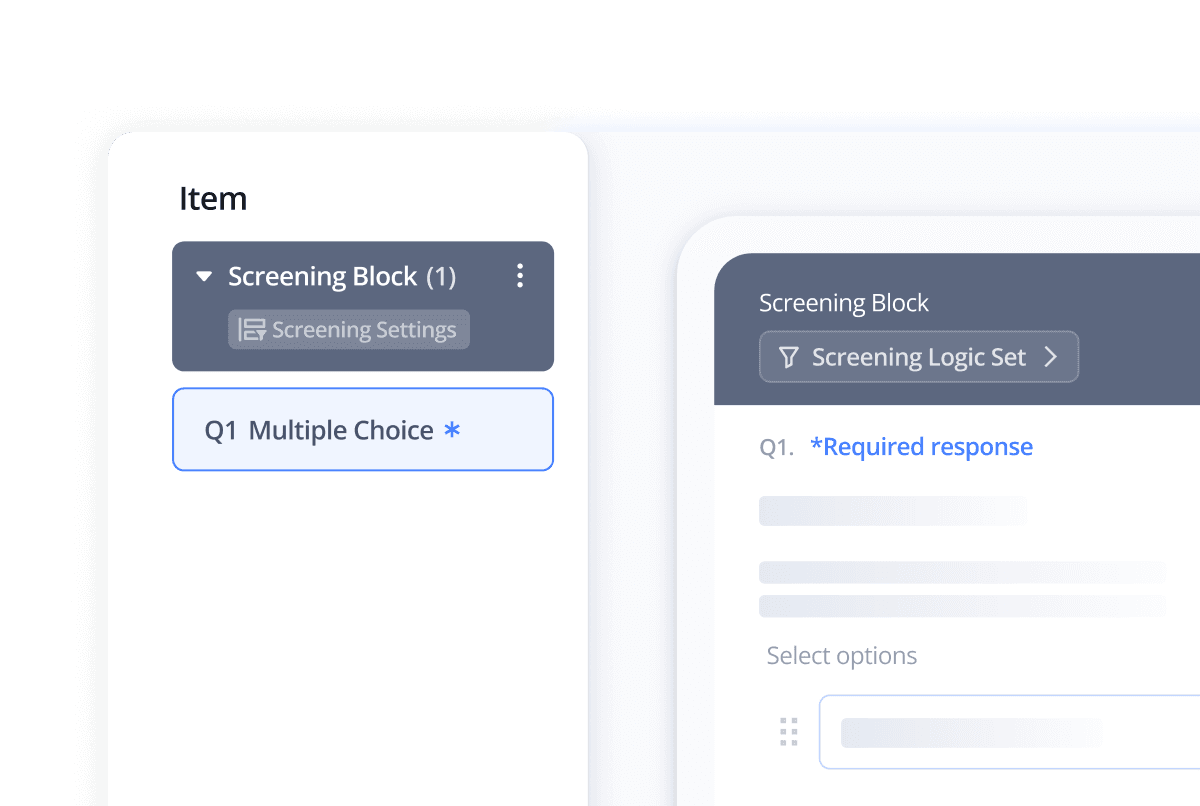Click the blue asterisk beside Multiple Choice

[451, 430]
